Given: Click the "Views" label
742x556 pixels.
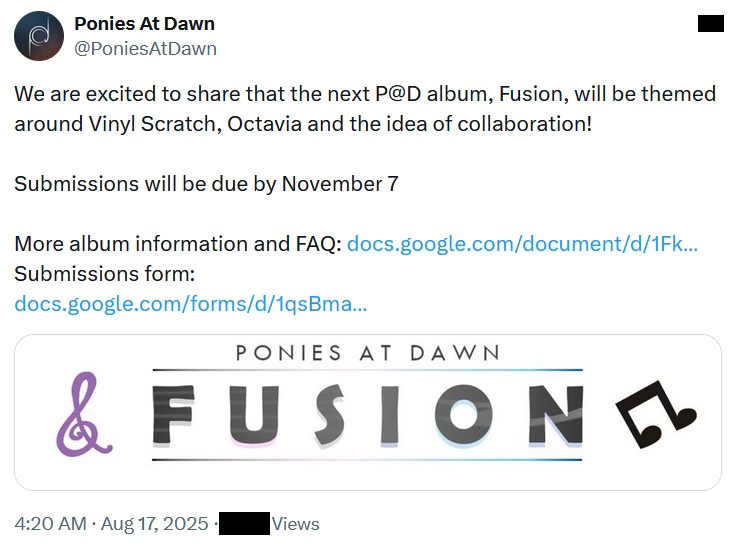Looking at the screenshot, I should click(295, 523).
